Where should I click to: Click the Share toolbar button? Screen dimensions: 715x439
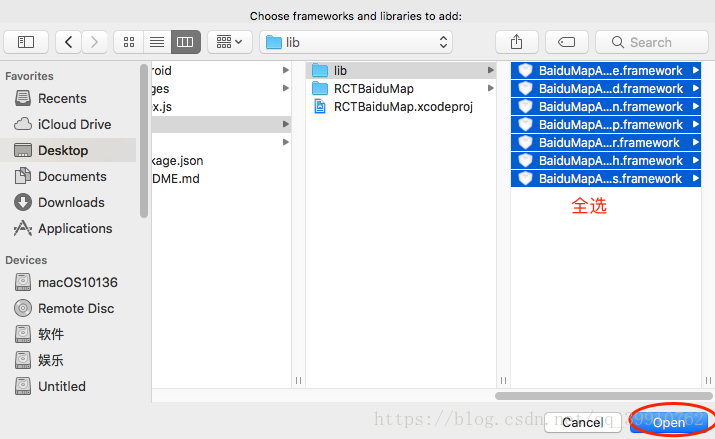coord(517,42)
